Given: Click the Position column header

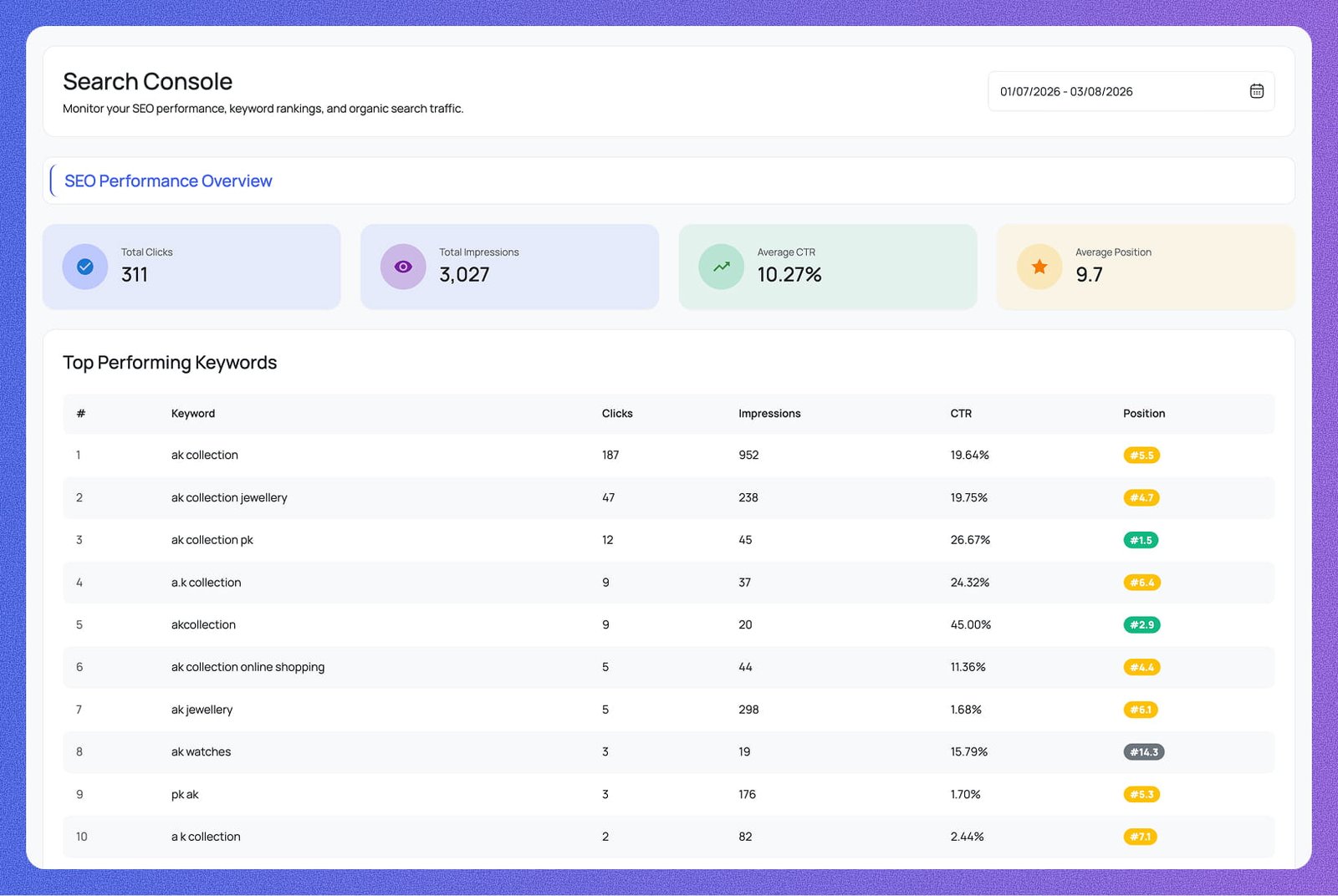Looking at the screenshot, I should (x=1143, y=413).
